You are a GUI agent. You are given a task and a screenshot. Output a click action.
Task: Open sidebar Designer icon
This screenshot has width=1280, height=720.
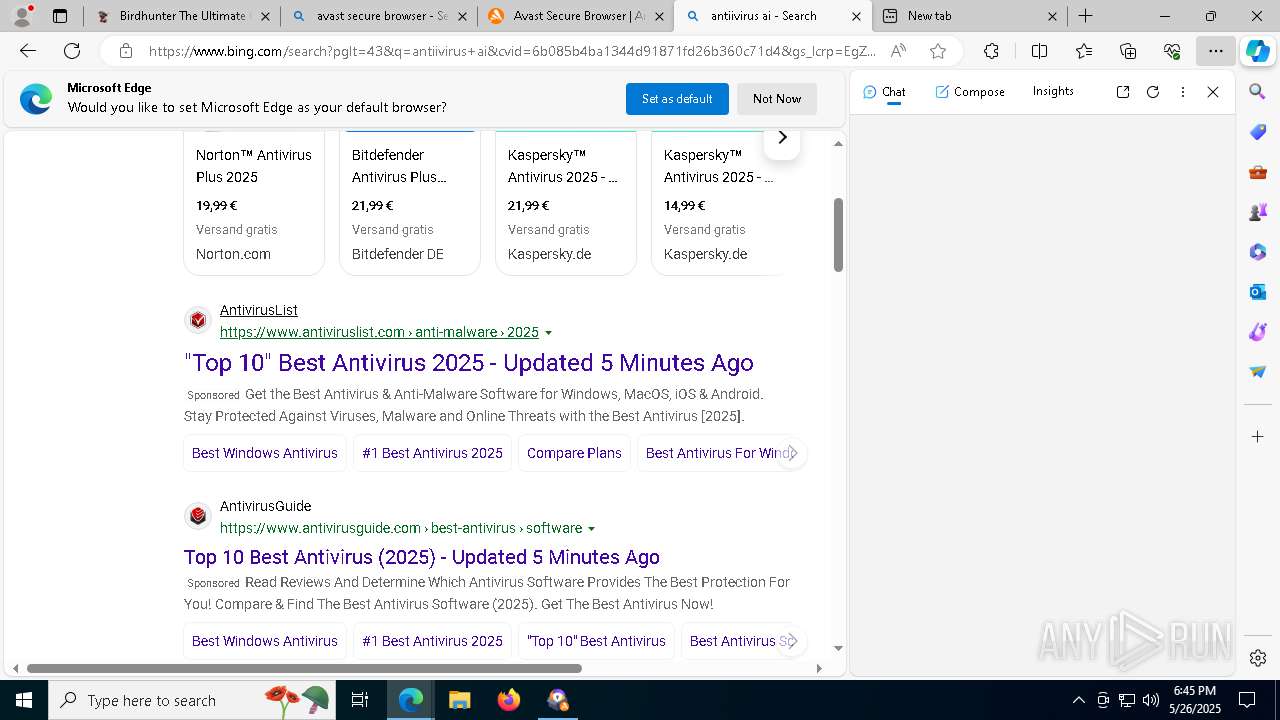(1257, 332)
